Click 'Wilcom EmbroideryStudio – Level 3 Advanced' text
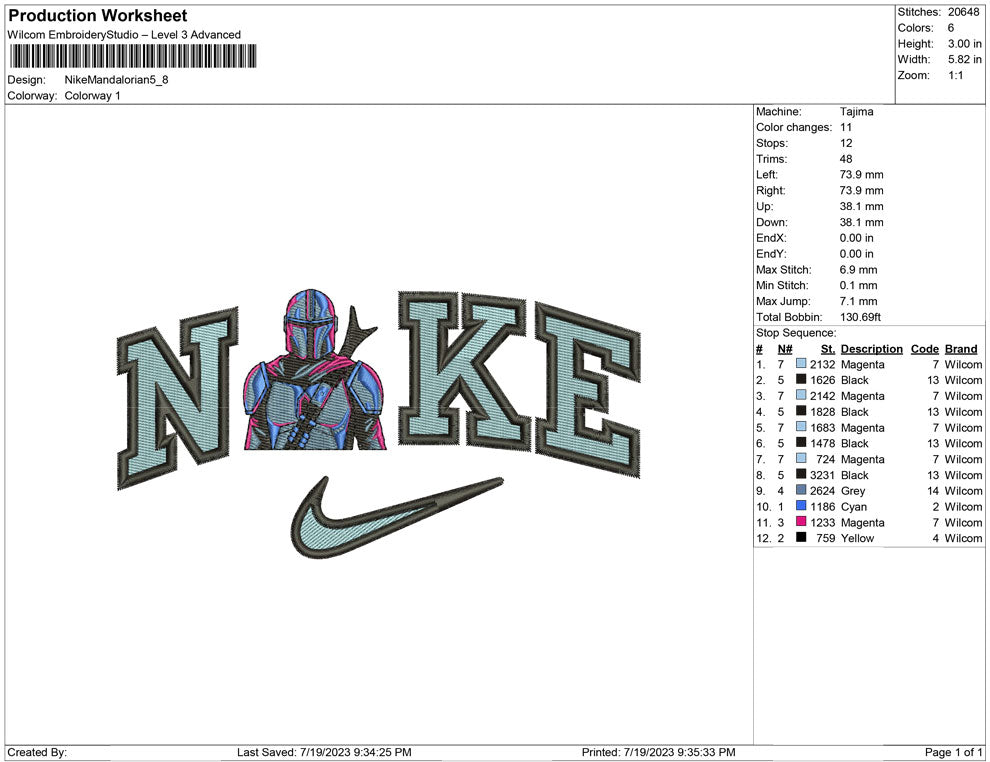 [124, 35]
